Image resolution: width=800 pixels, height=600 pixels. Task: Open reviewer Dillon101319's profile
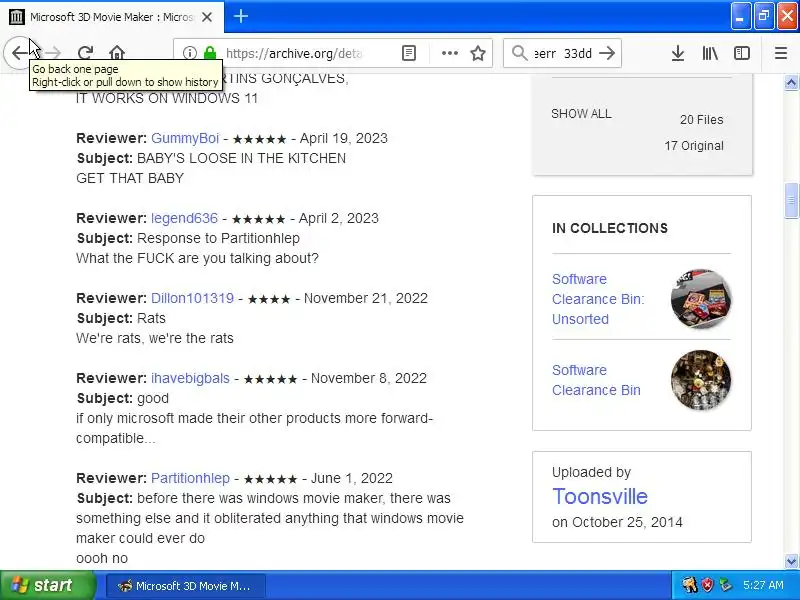pos(192,298)
